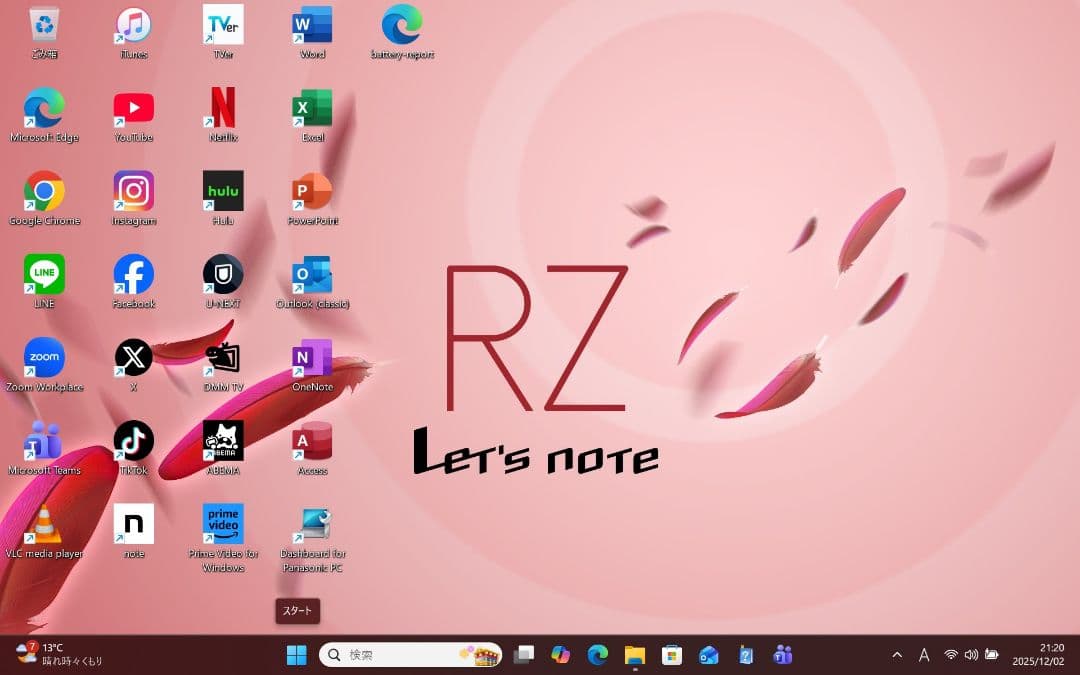Open the Hulu app

(x=222, y=191)
